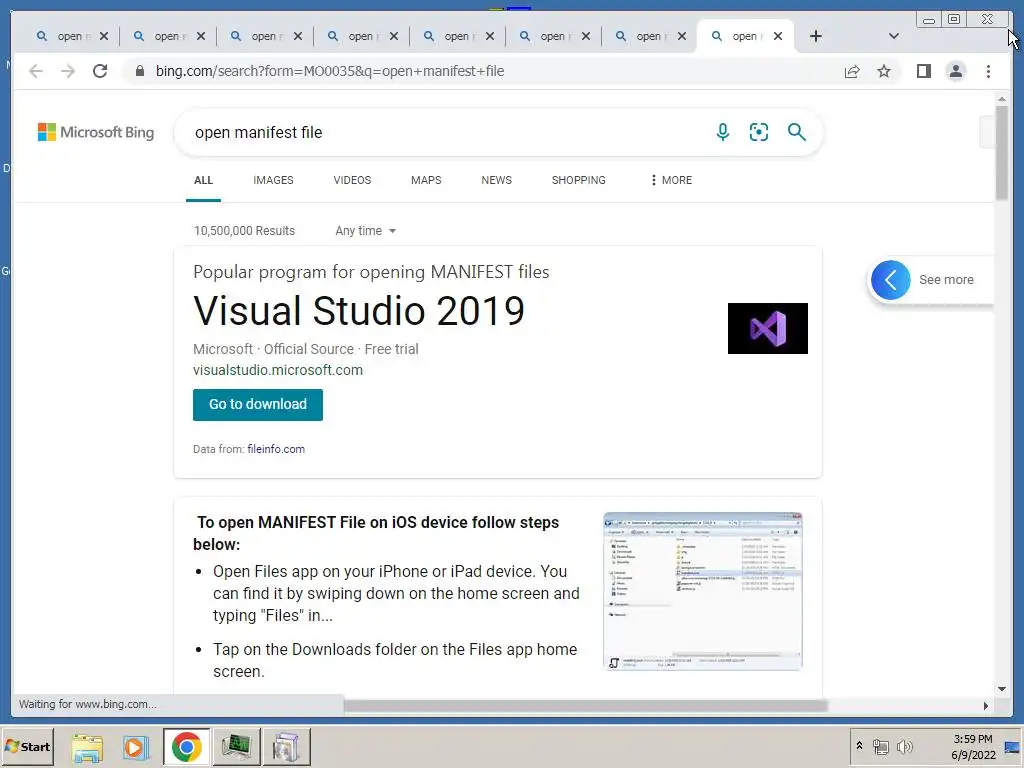Search using an image icon
1024x768 pixels.
click(x=758, y=132)
